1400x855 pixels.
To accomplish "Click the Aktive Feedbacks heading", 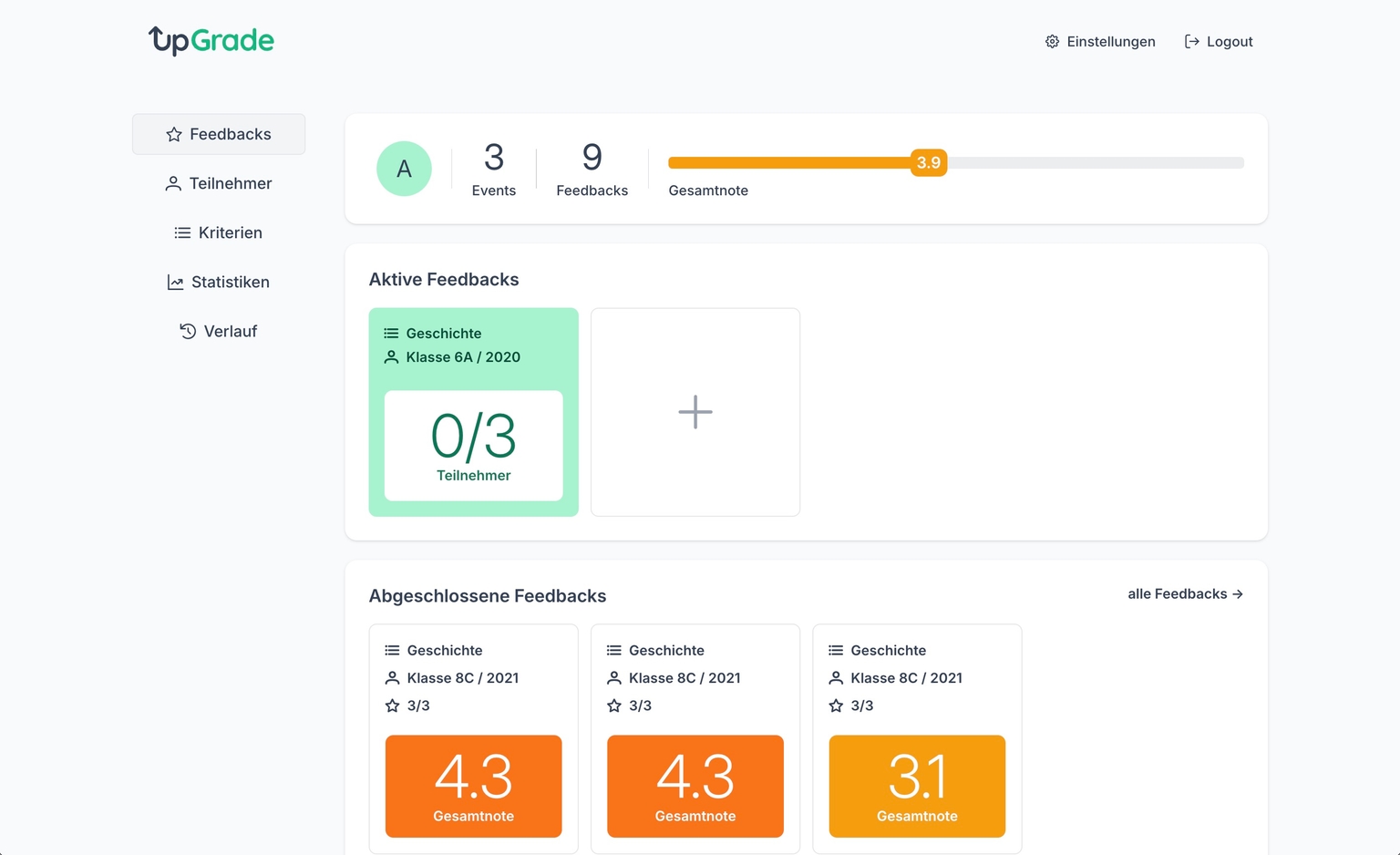I will click(444, 279).
